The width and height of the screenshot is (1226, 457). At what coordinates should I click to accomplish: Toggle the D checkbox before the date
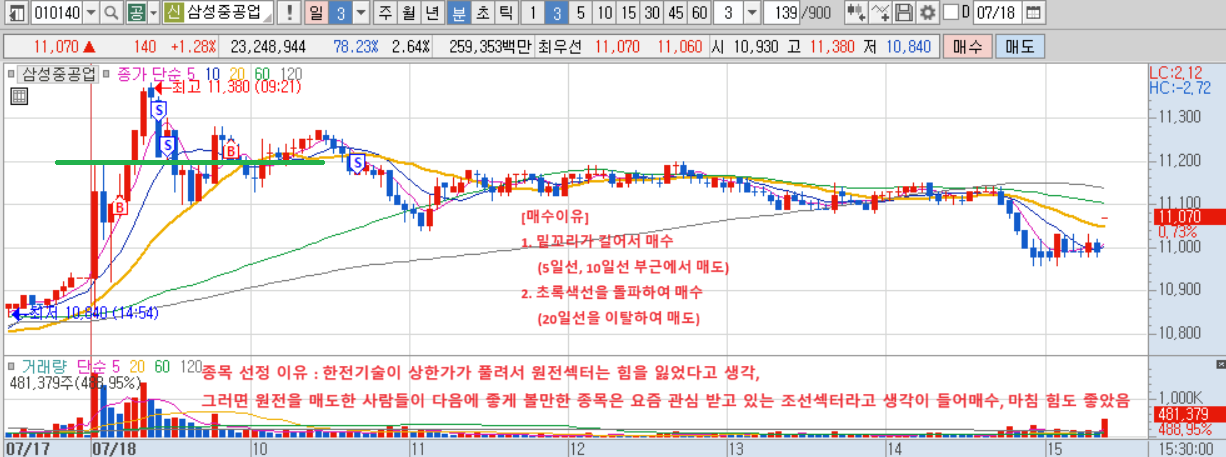(950, 13)
